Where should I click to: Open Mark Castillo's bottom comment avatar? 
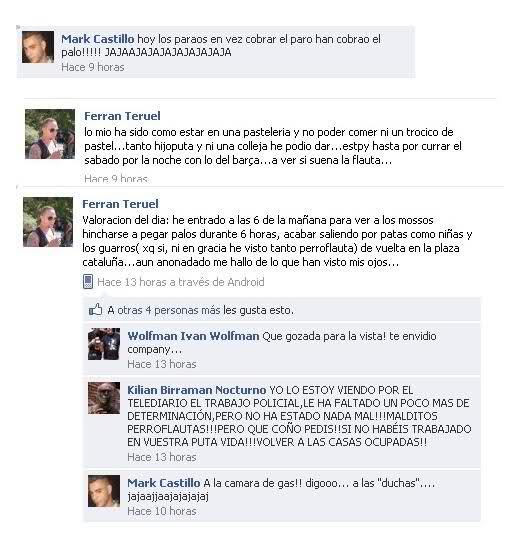104,491
